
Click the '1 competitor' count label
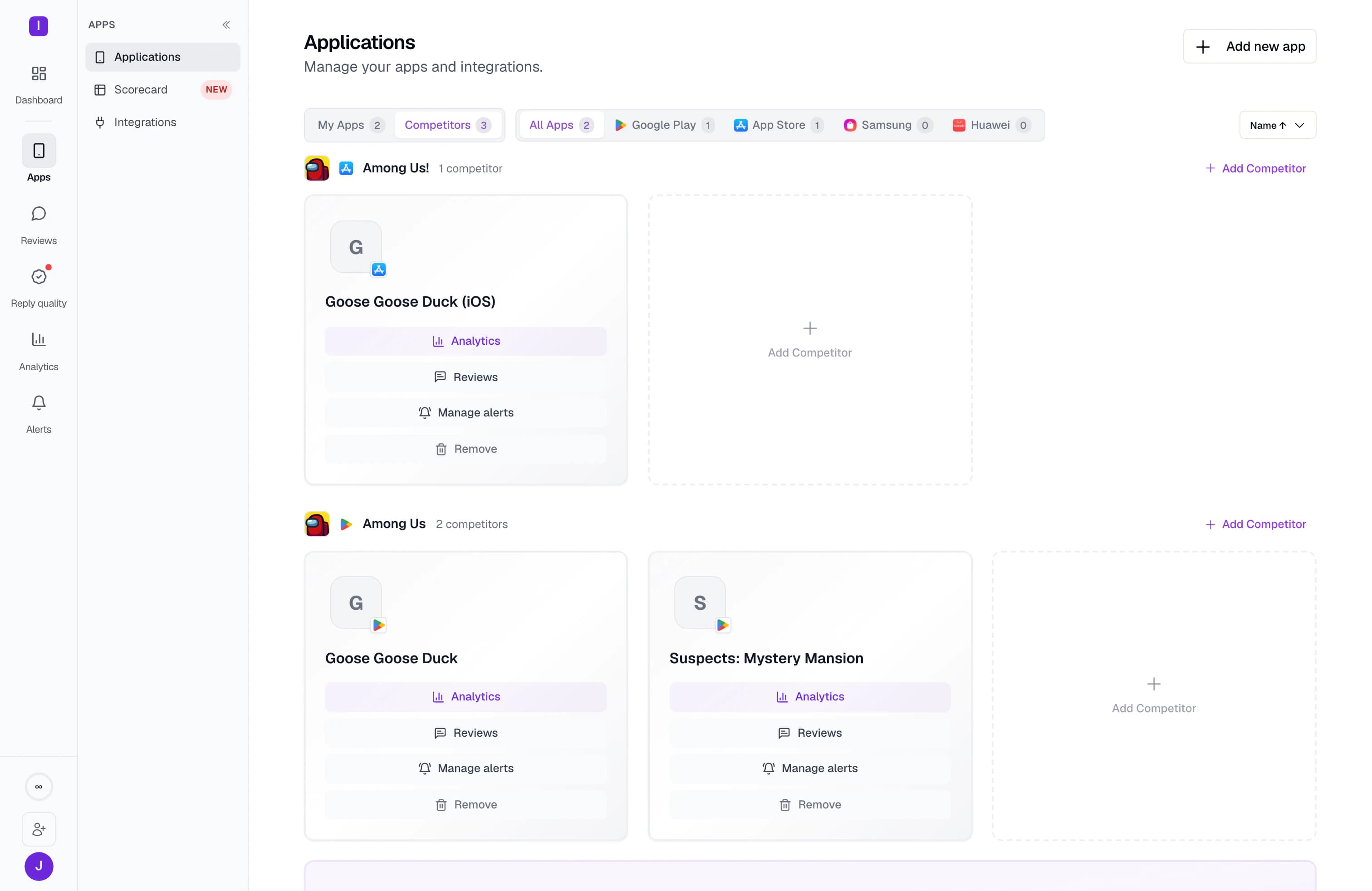pyautogui.click(x=470, y=168)
